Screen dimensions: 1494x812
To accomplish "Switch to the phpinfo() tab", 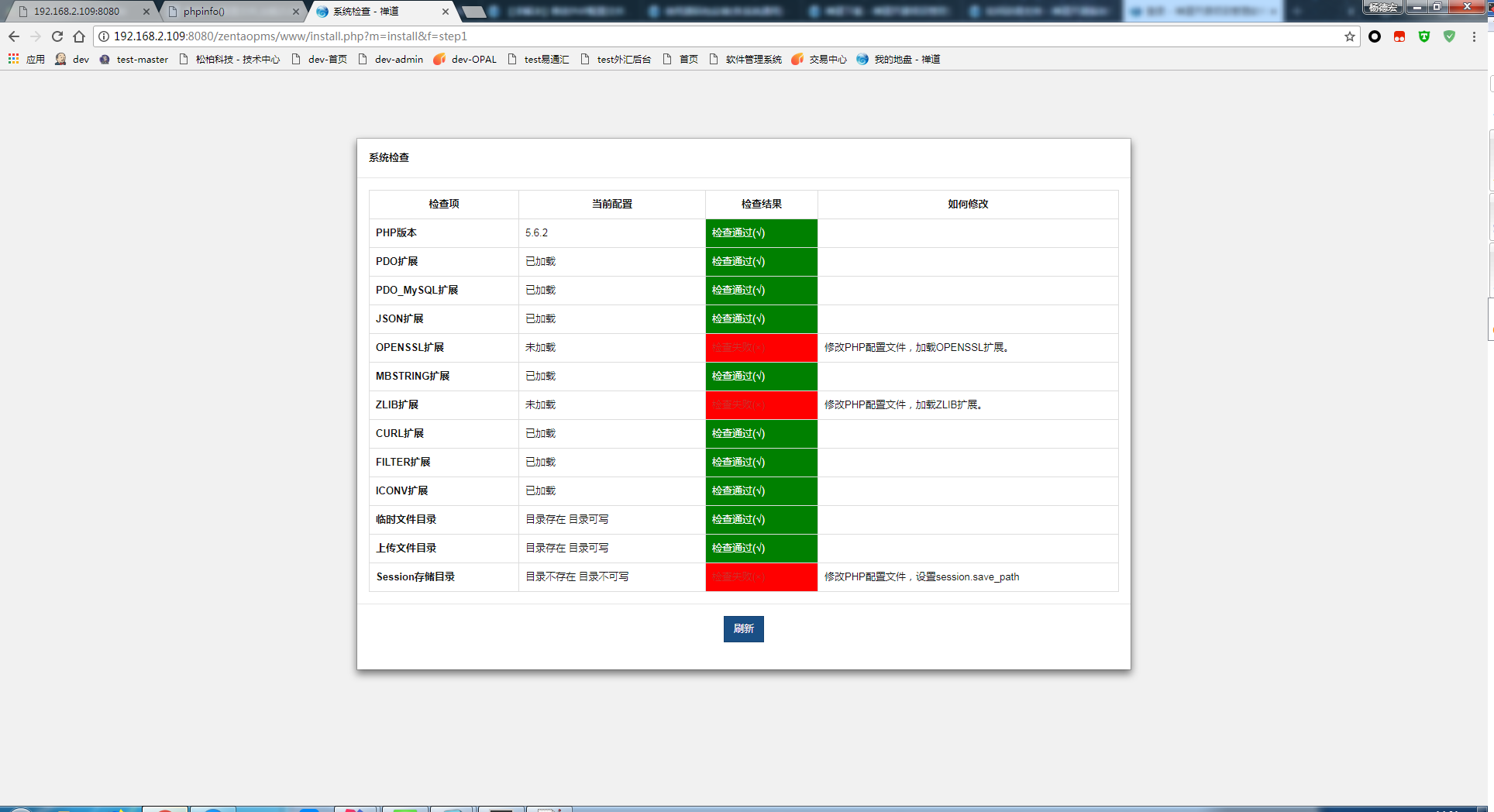I will [x=225, y=12].
